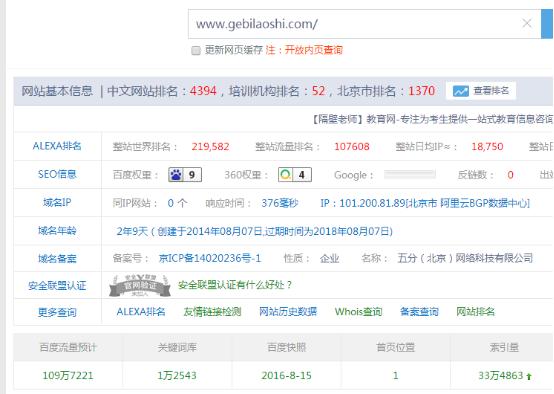Click the chart icon beside 查看排名
Image resolution: width=554 pixels, height=394 pixels.
coord(461,91)
